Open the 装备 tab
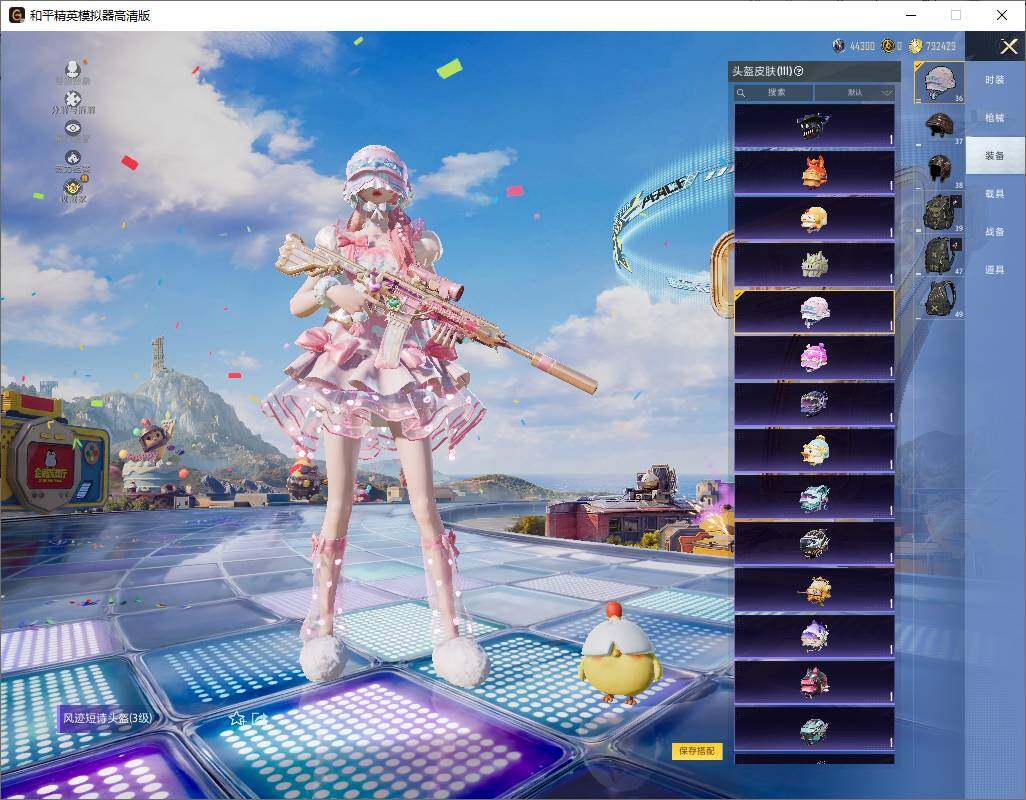Image resolution: width=1026 pixels, height=800 pixels. coord(995,156)
